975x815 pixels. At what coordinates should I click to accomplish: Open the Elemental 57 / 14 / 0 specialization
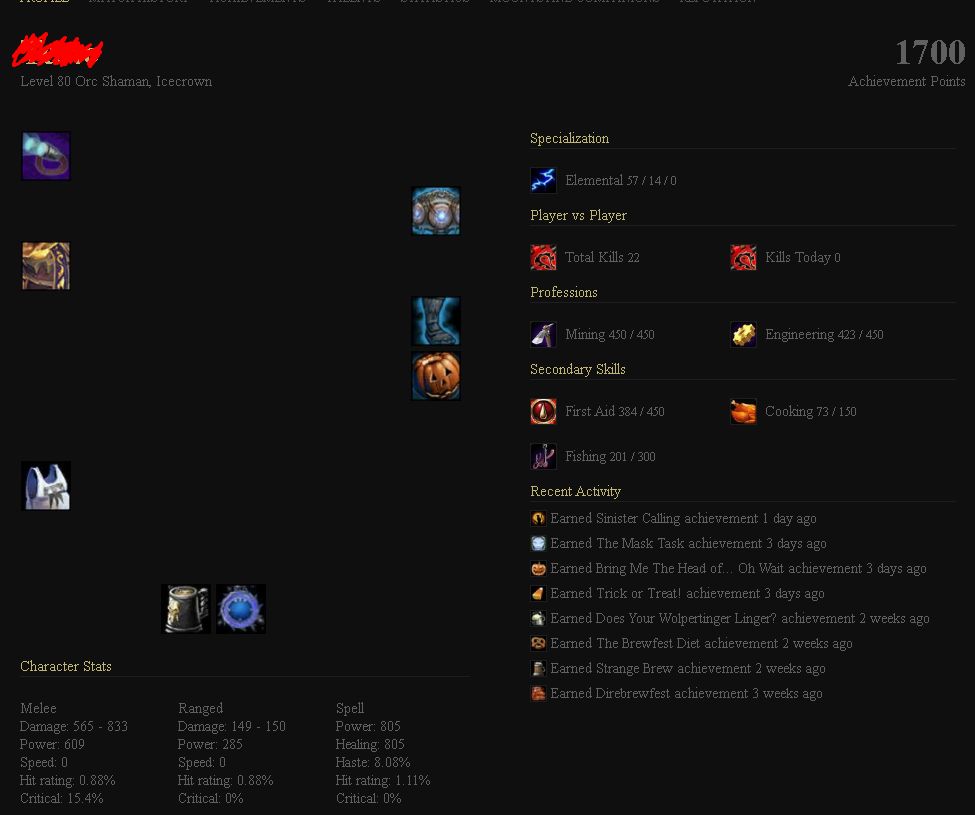point(621,180)
